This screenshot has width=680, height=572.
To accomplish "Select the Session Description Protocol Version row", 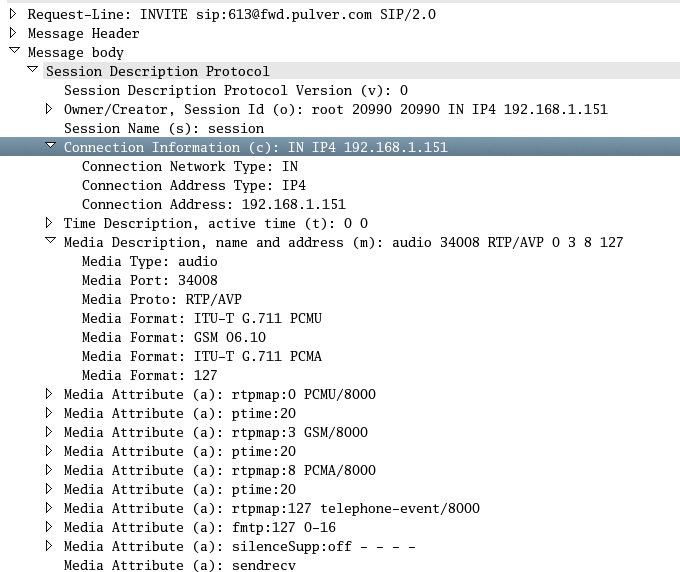I will [235, 90].
